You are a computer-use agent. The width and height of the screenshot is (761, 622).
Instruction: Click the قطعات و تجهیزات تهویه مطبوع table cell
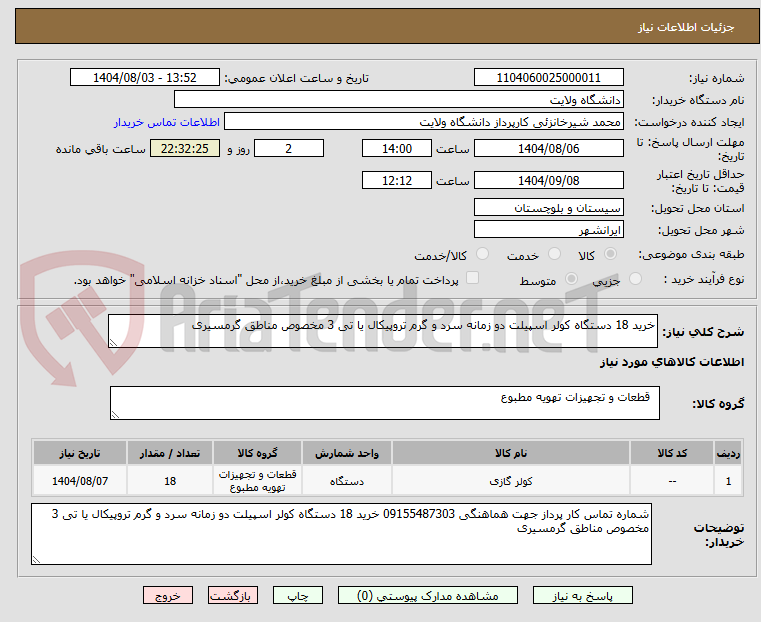(x=257, y=481)
